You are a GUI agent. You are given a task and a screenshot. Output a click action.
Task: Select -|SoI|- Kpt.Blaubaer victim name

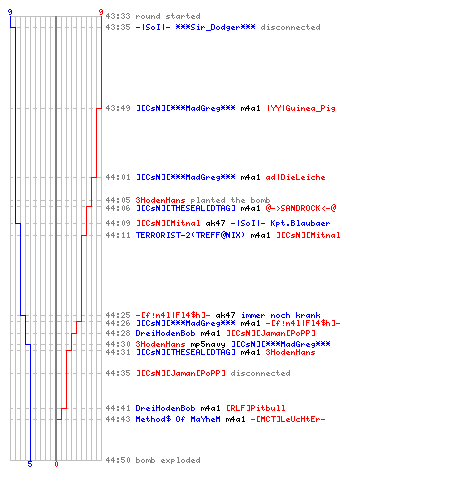(x=280, y=223)
